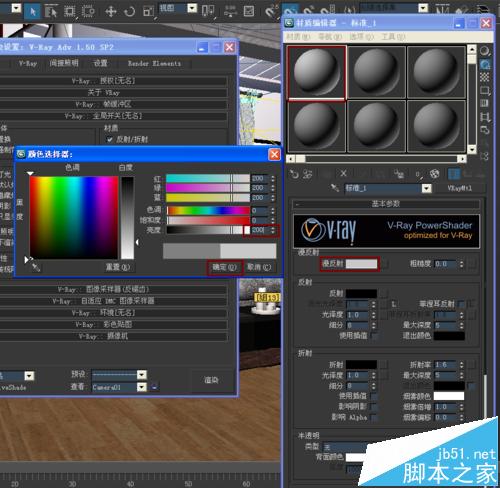Select the Rotate tool in main toolbar
This screenshot has width=500, height=488.
(129, 11)
